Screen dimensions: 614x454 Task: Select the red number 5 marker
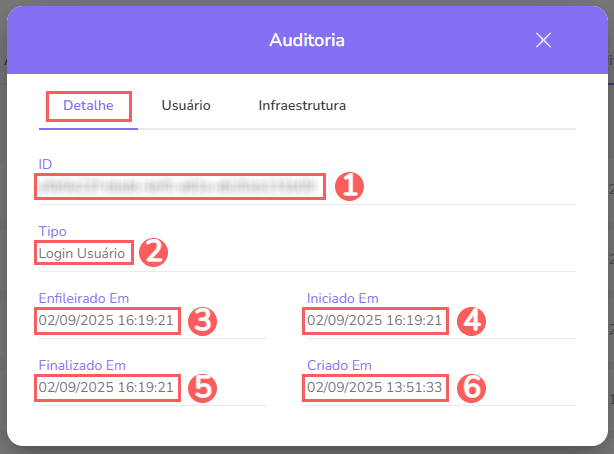[203, 388]
